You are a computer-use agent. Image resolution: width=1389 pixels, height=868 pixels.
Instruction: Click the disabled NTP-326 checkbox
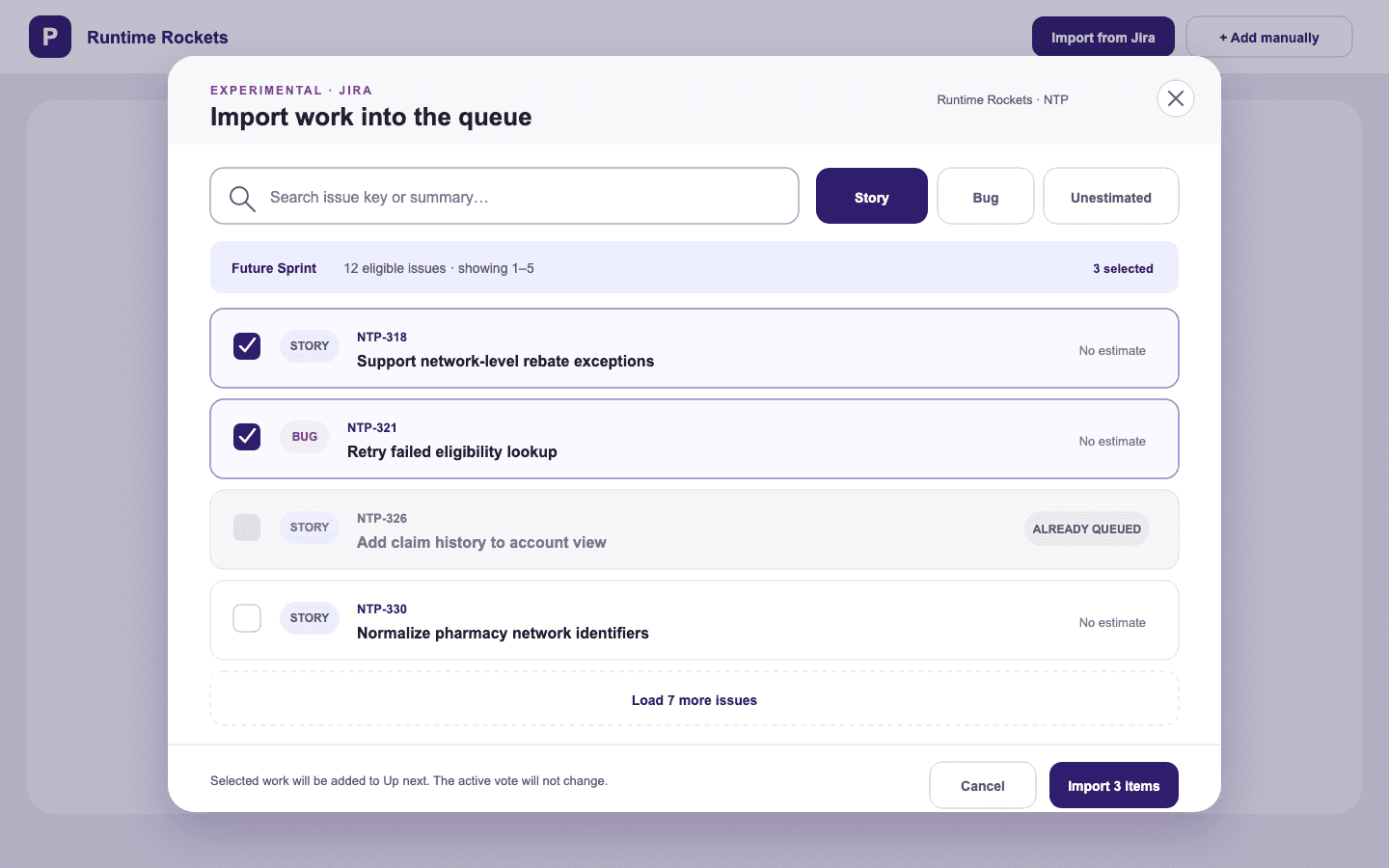[247, 528]
